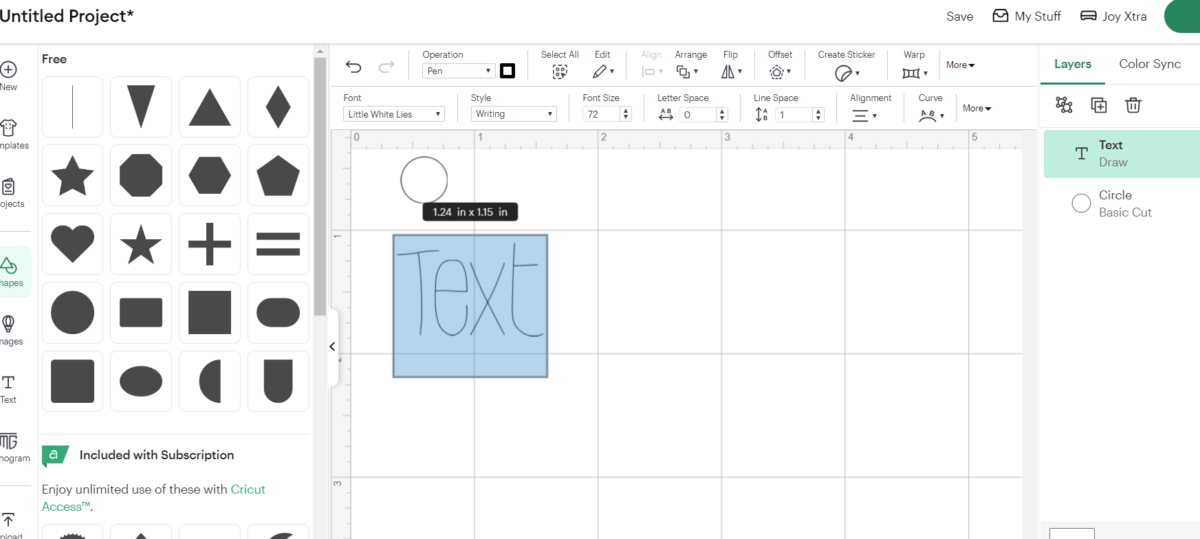Insert the oval ellipse shape
Viewport: 1200px width, 539px height.
(141, 381)
